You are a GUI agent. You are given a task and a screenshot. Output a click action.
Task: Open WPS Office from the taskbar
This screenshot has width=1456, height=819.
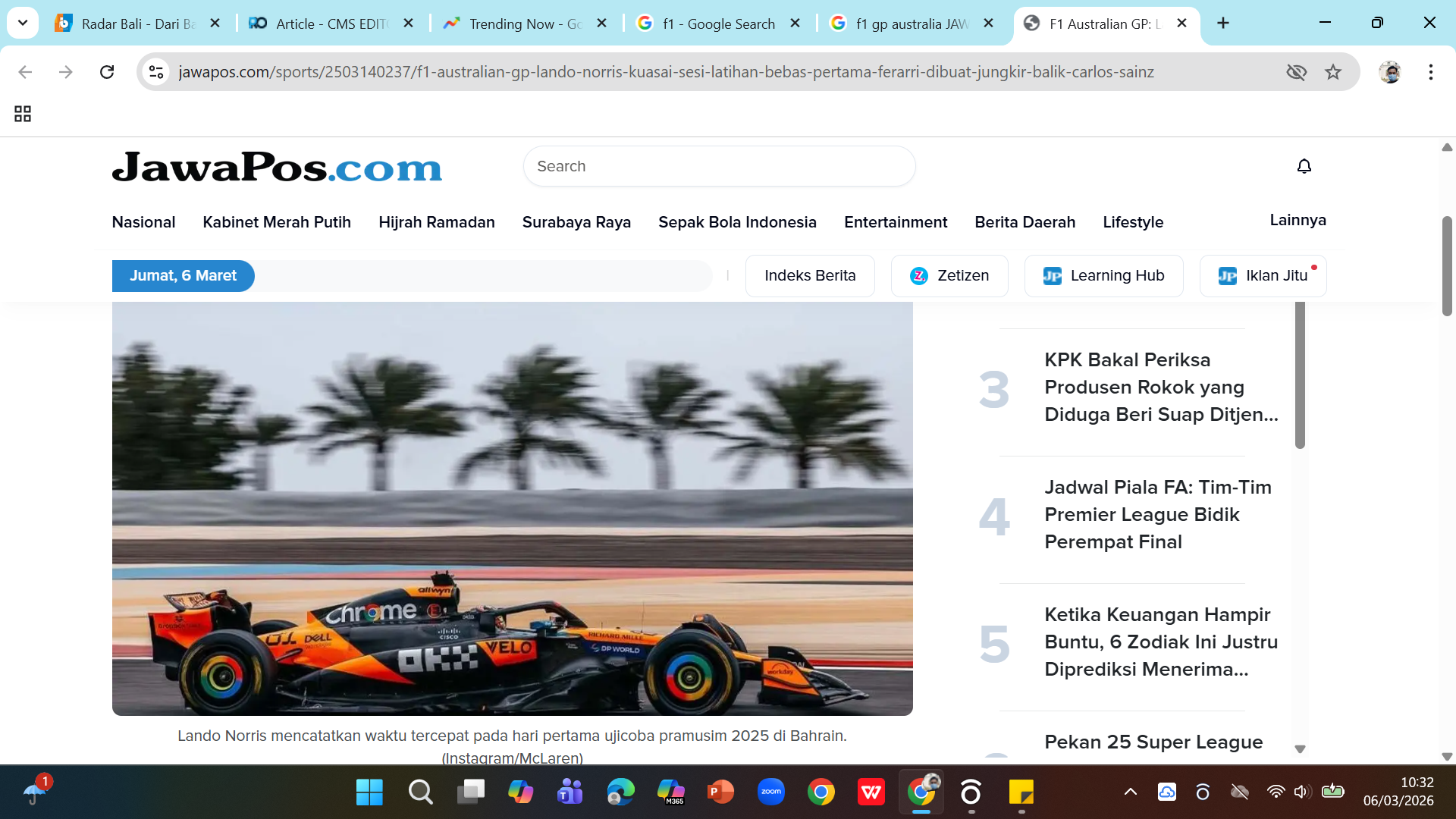(x=871, y=792)
